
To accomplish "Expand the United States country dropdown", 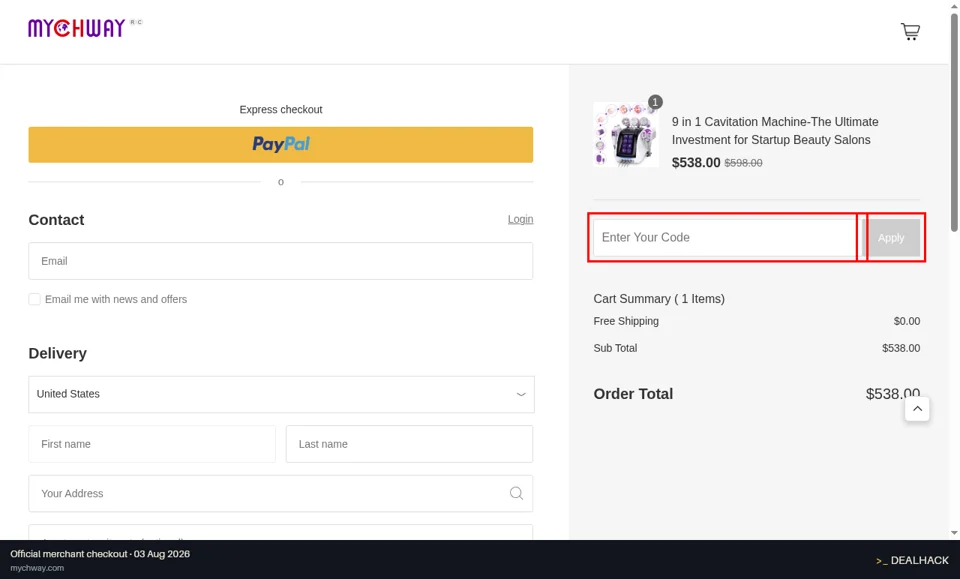I will [281, 394].
